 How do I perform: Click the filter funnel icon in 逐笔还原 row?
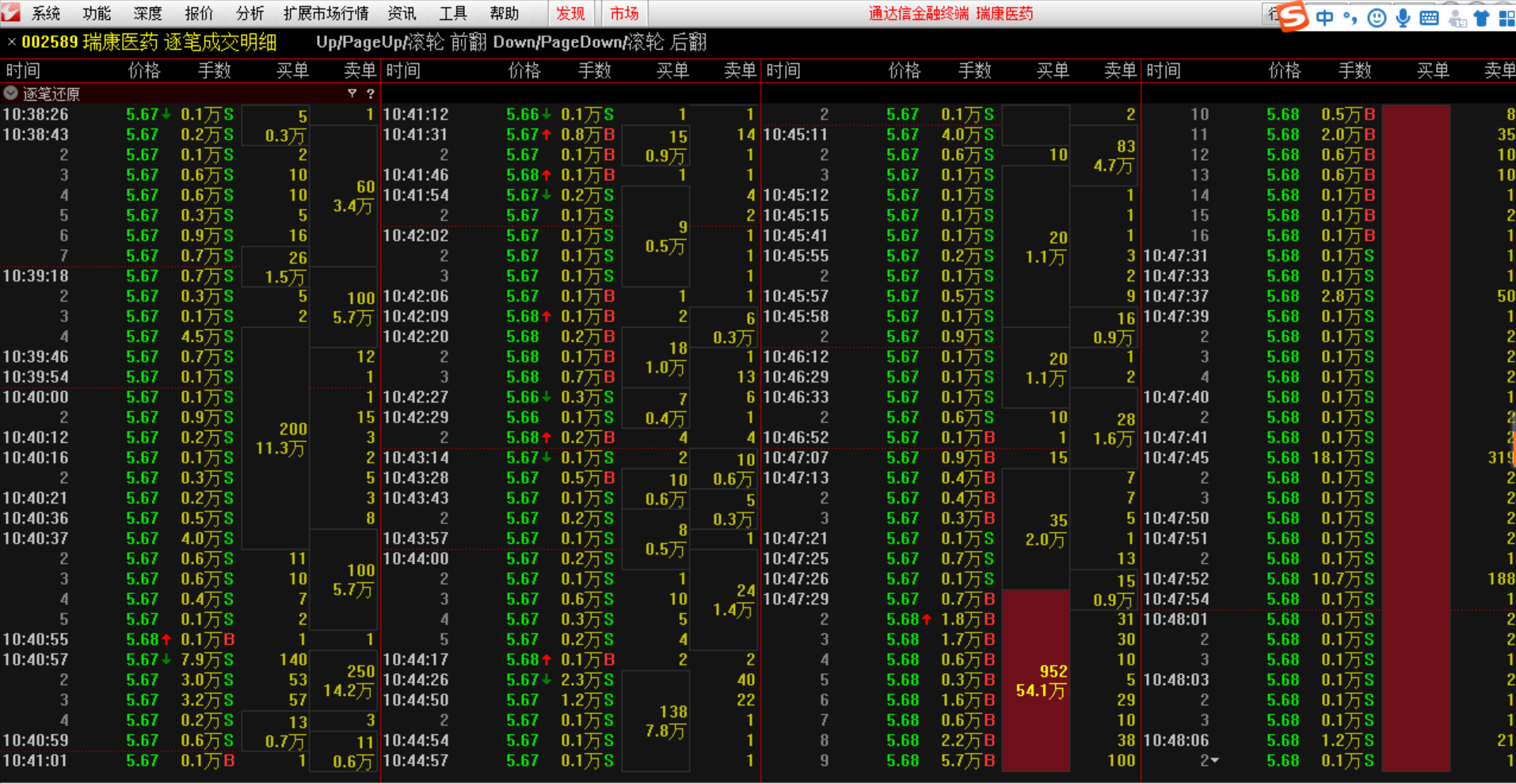352,93
